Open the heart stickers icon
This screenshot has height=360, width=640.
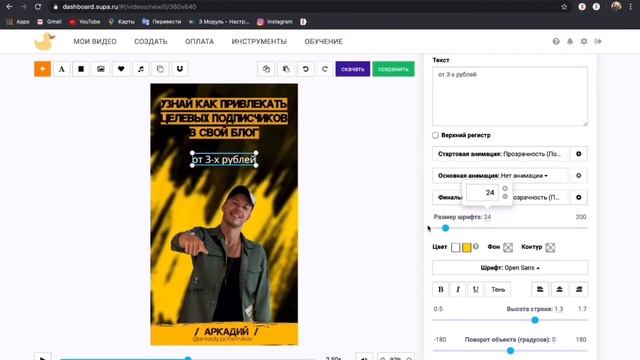pyautogui.click(x=121, y=69)
